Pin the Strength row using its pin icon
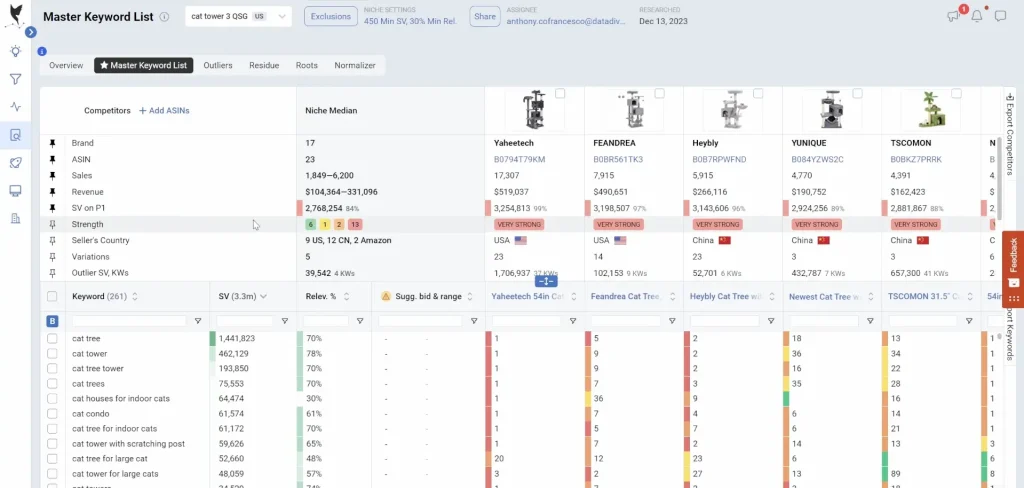1024x488 pixels. pyautogui.click(x=52, y=224)
